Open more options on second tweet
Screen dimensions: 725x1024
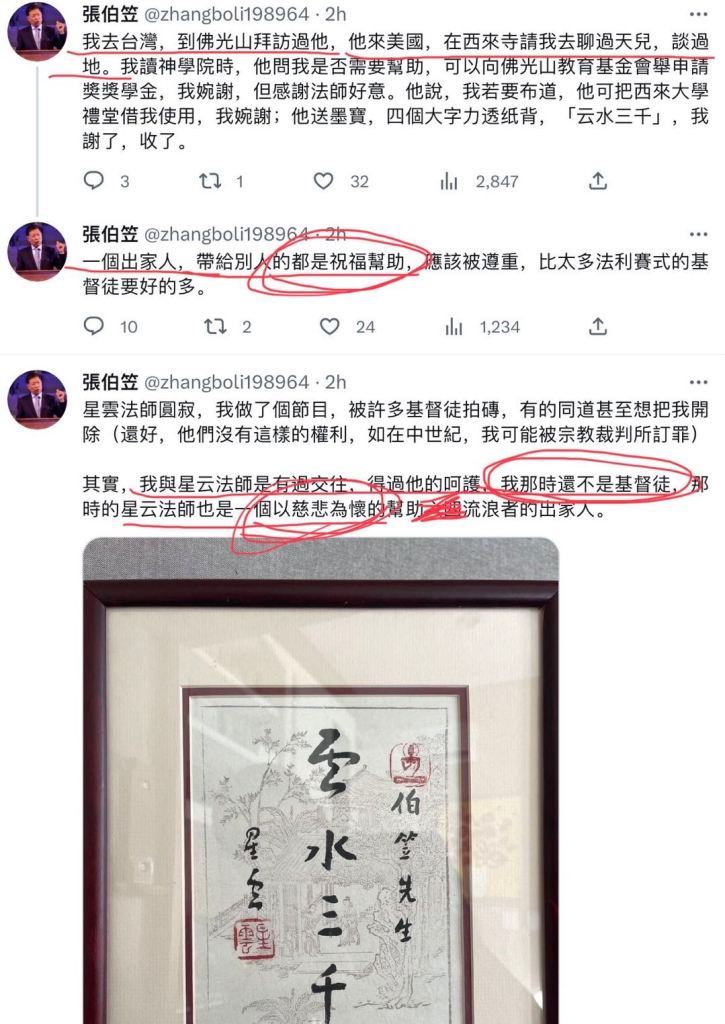(x=698, y=234)
